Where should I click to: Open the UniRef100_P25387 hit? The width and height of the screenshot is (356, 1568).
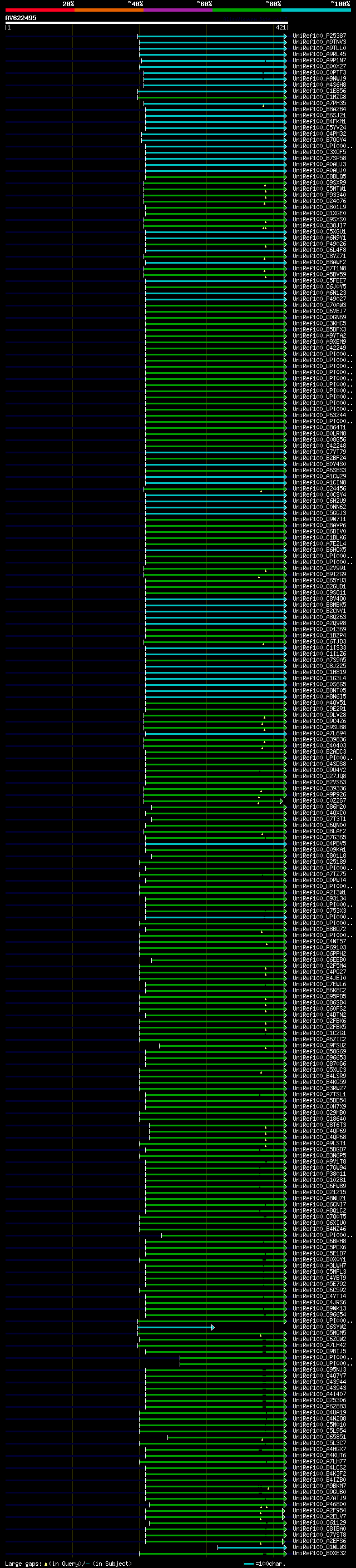[319, 36]
